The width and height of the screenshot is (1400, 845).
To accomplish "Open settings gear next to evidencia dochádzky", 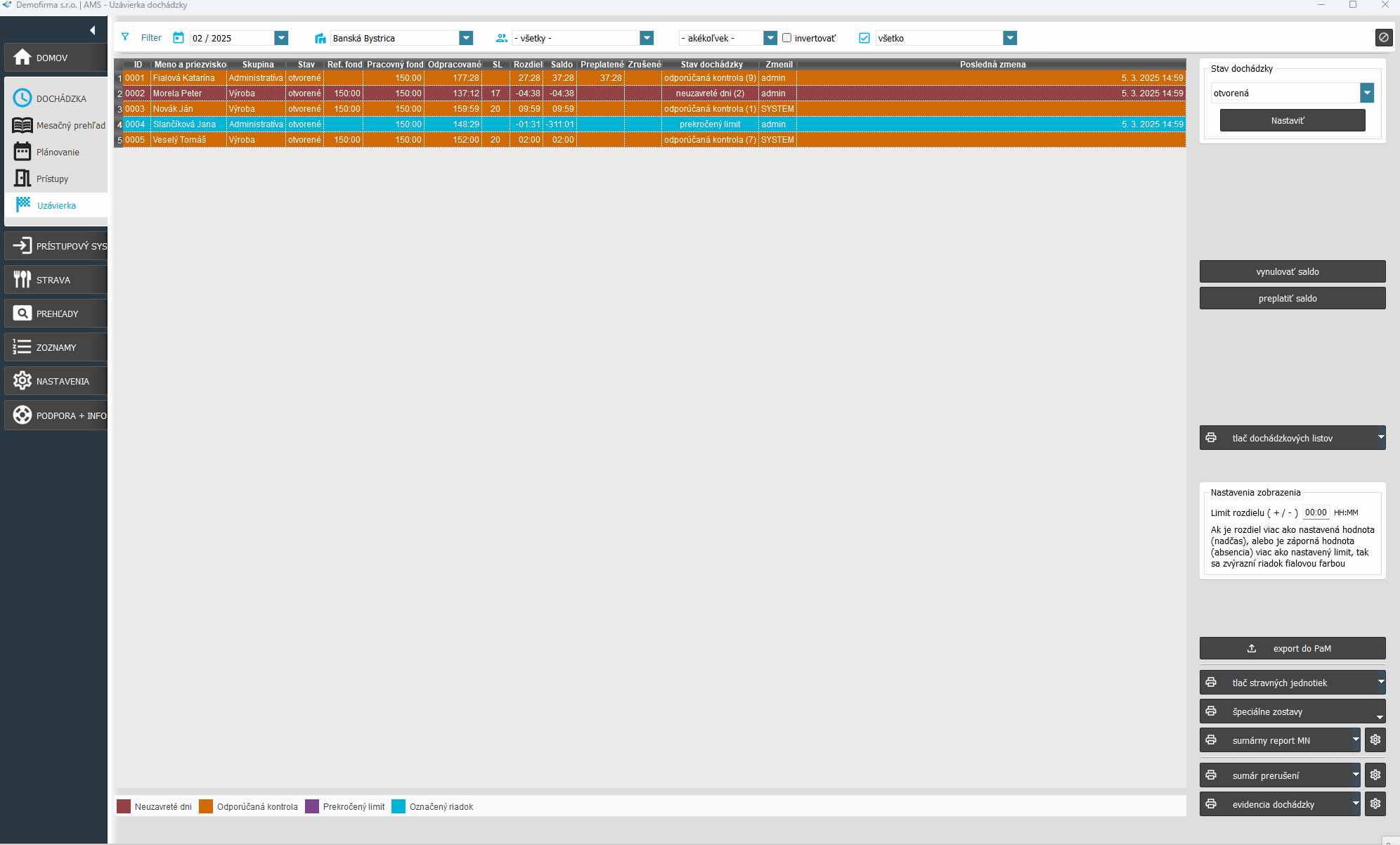I will (x=1375, y=804).
